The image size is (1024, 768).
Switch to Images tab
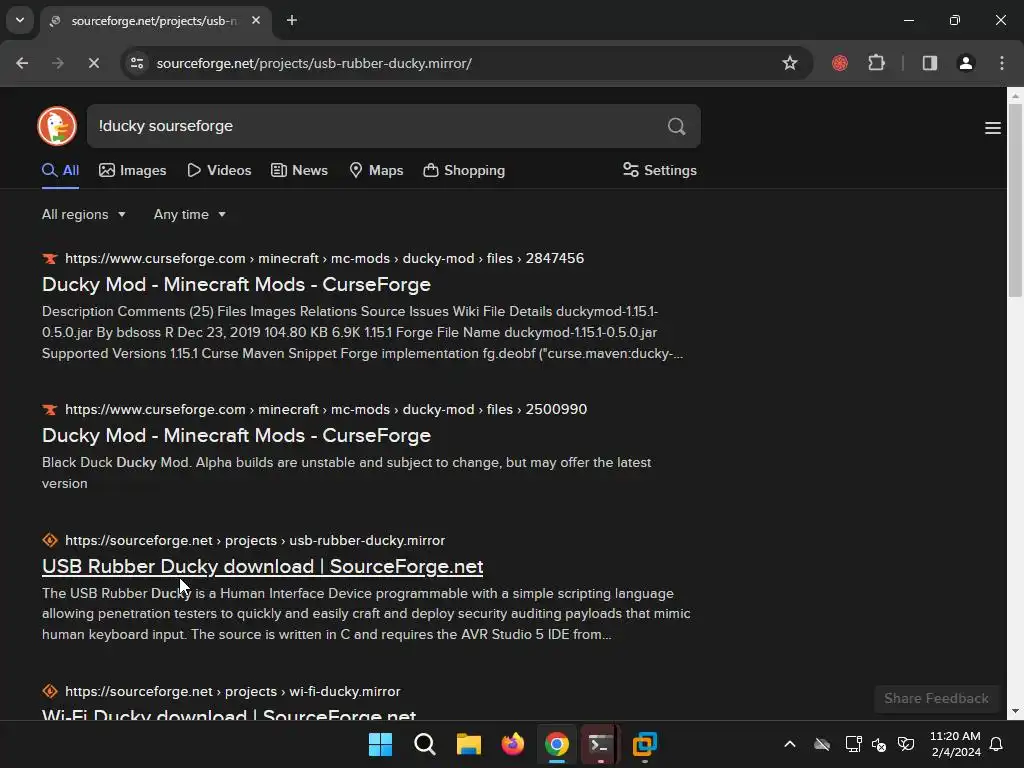133,170
